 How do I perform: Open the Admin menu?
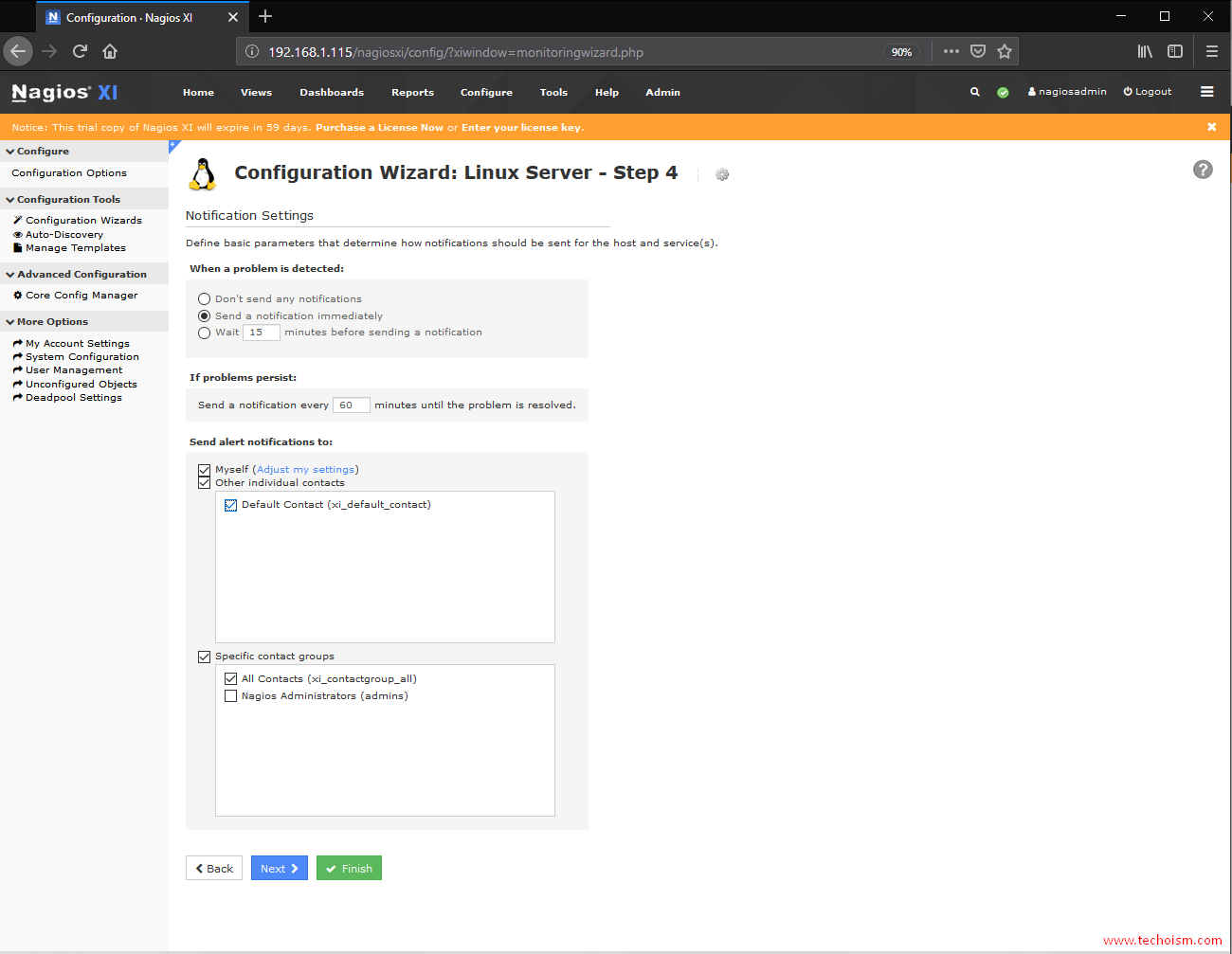662,93
